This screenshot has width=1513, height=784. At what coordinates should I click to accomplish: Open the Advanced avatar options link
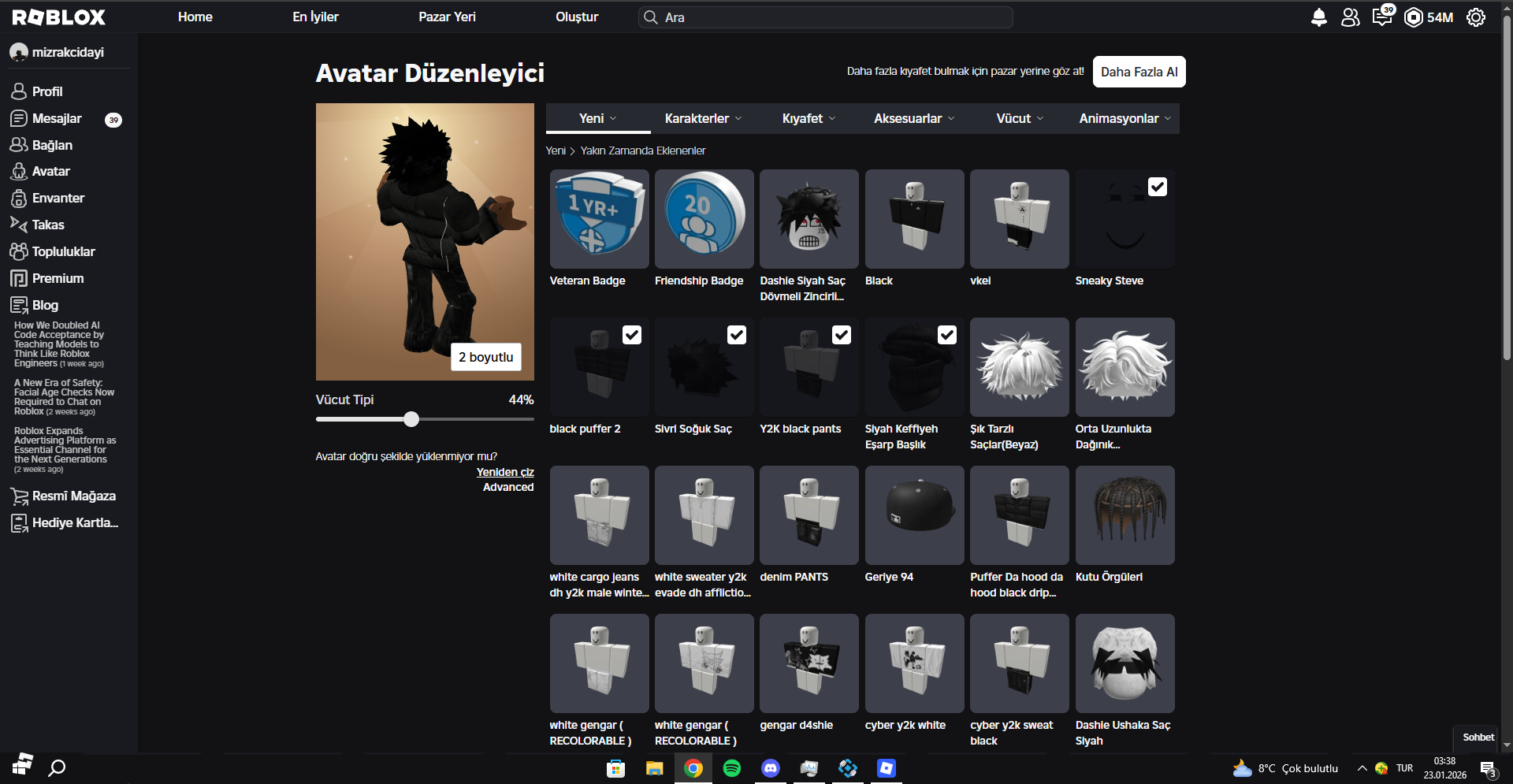(x=508, y=487)
